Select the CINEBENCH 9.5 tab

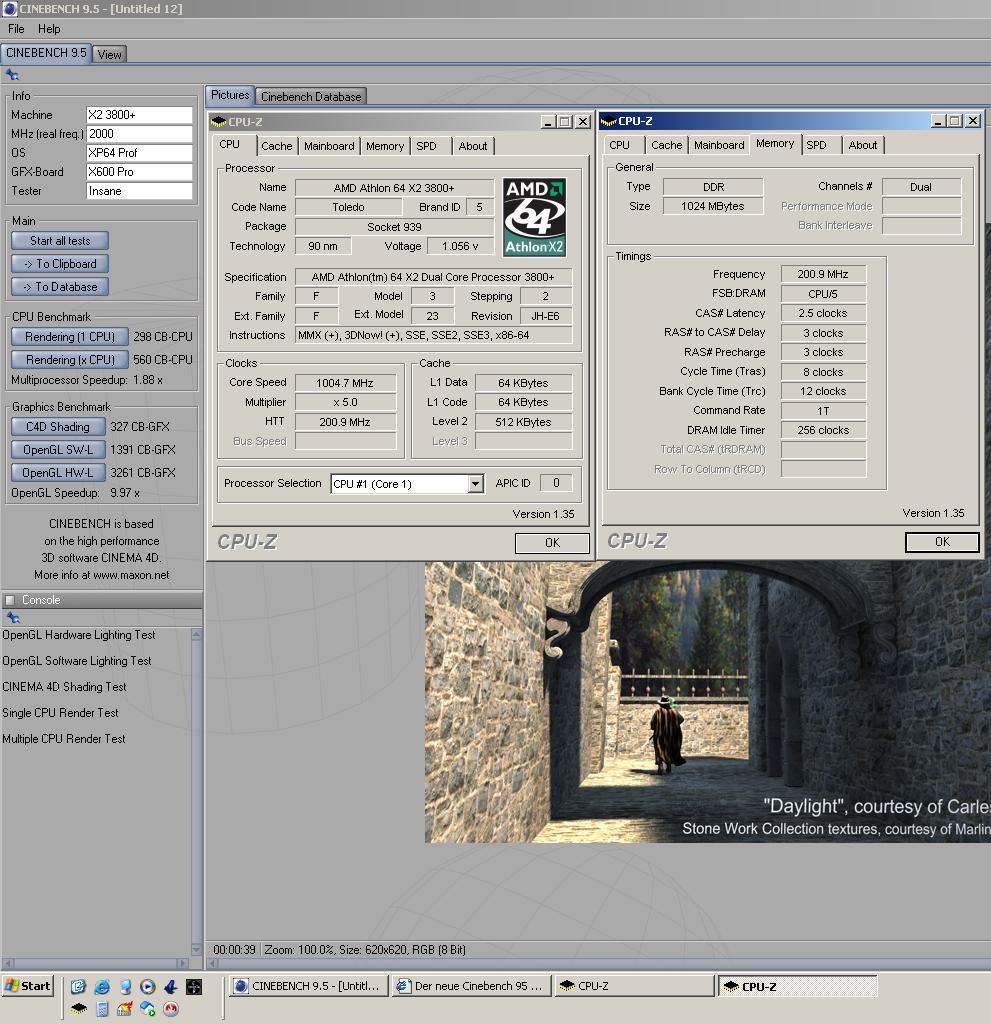pos(46,53)
